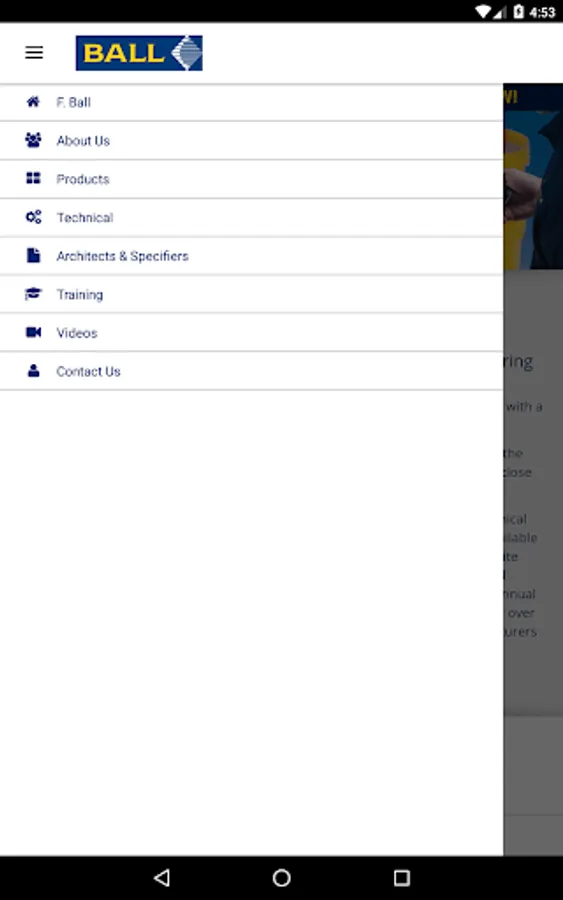Select Products from the drawer menu

coord(251,180)
